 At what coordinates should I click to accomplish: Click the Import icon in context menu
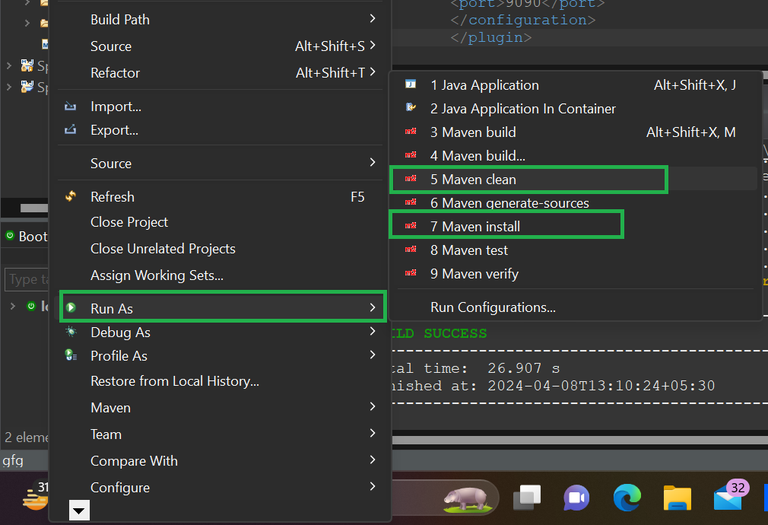(x=70, y=107)
